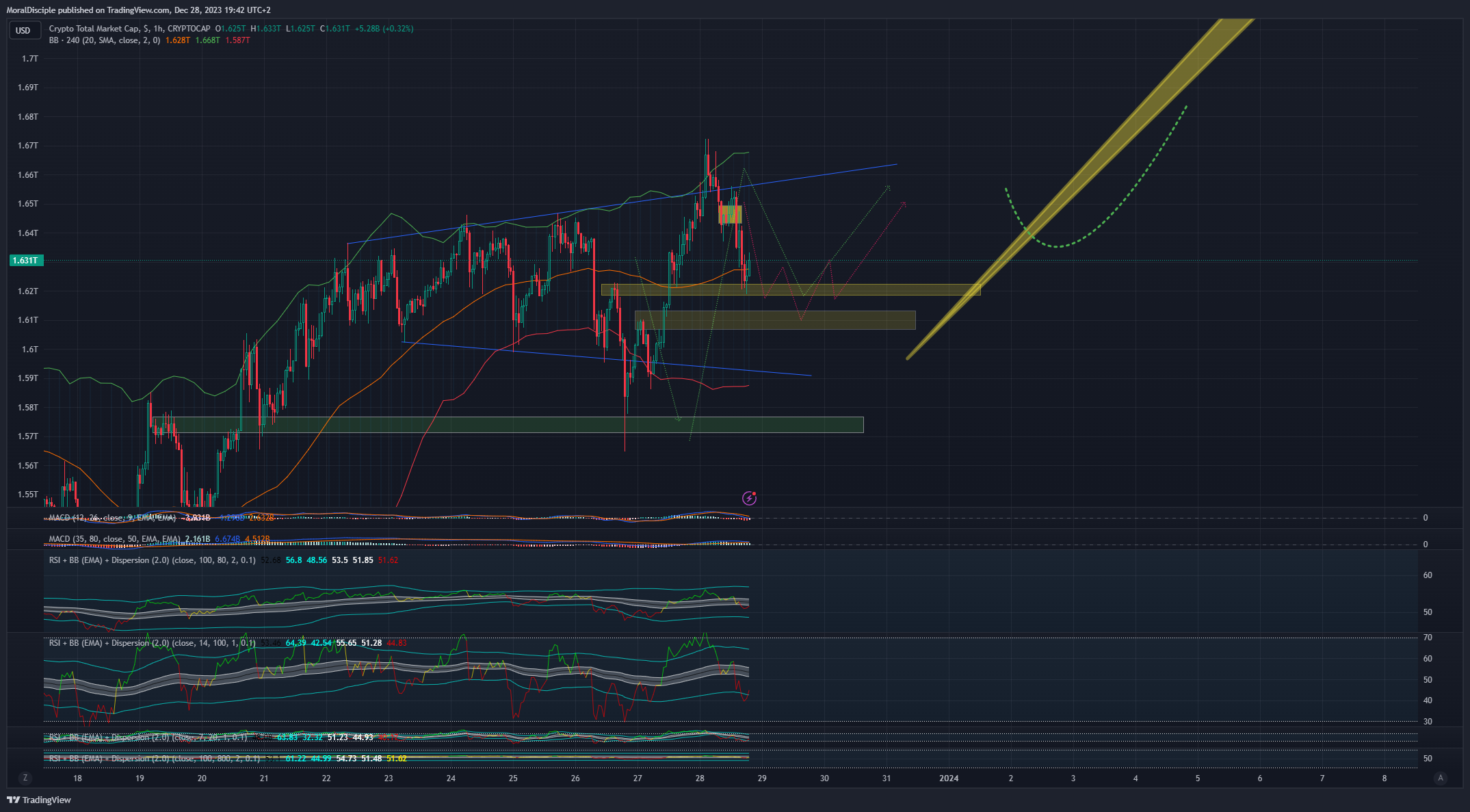Click the red BB lower value 1.587T
1470x812 pixels.
[x=238, y=40]
